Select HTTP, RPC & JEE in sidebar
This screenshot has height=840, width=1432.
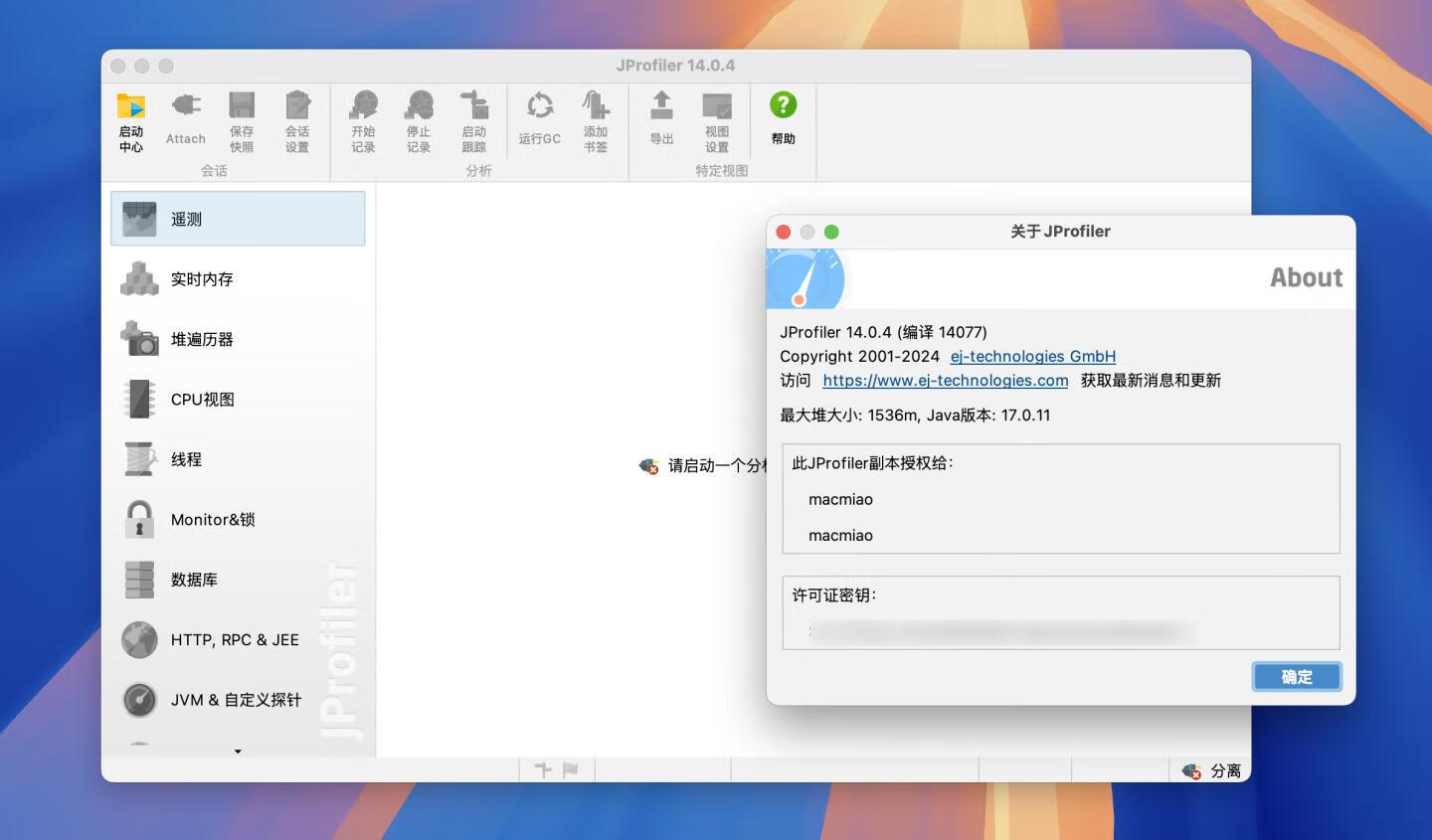click(x=238, y=640)
